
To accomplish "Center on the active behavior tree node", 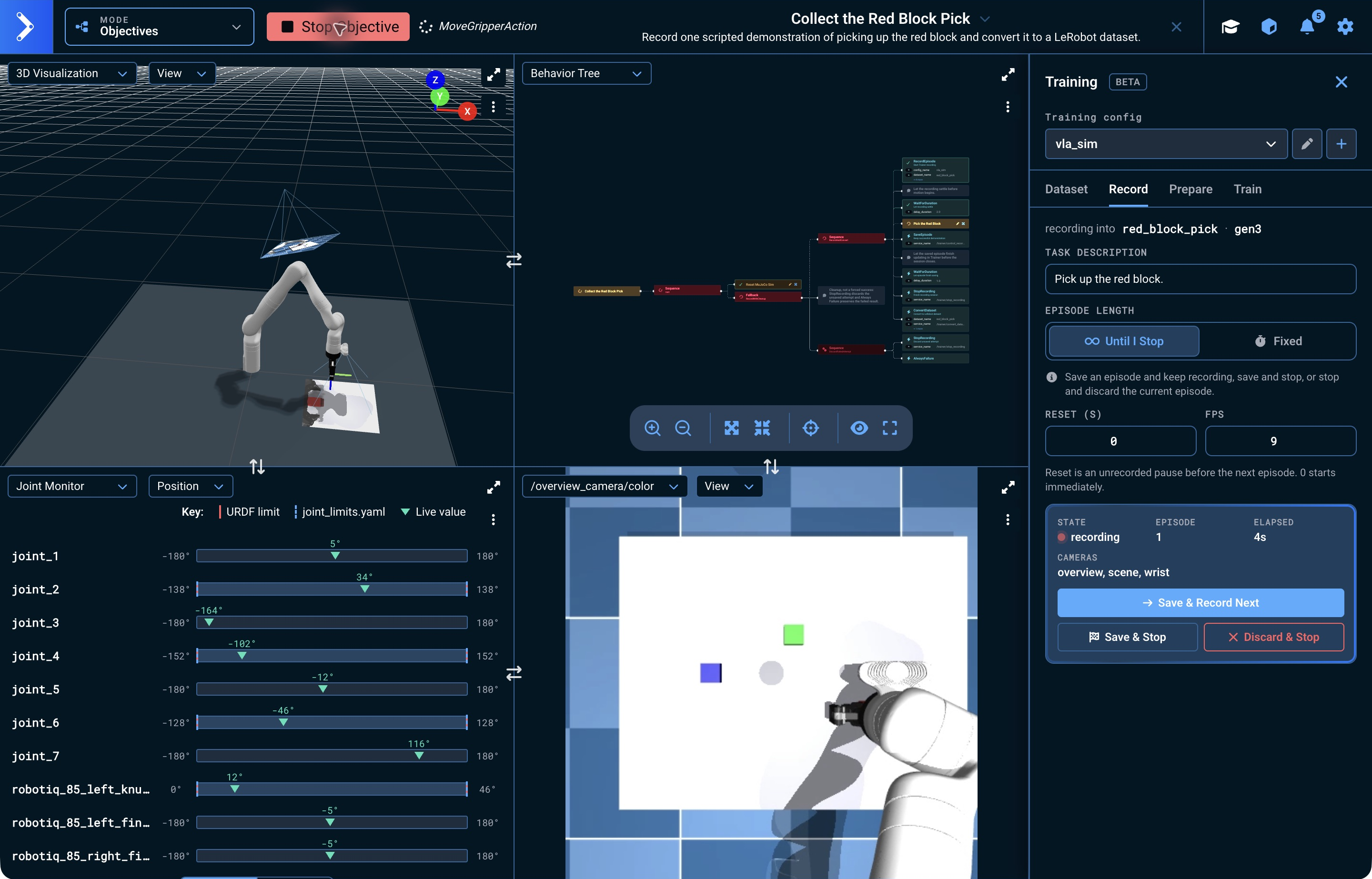I will pyautogui.click(x=811, y=428).
